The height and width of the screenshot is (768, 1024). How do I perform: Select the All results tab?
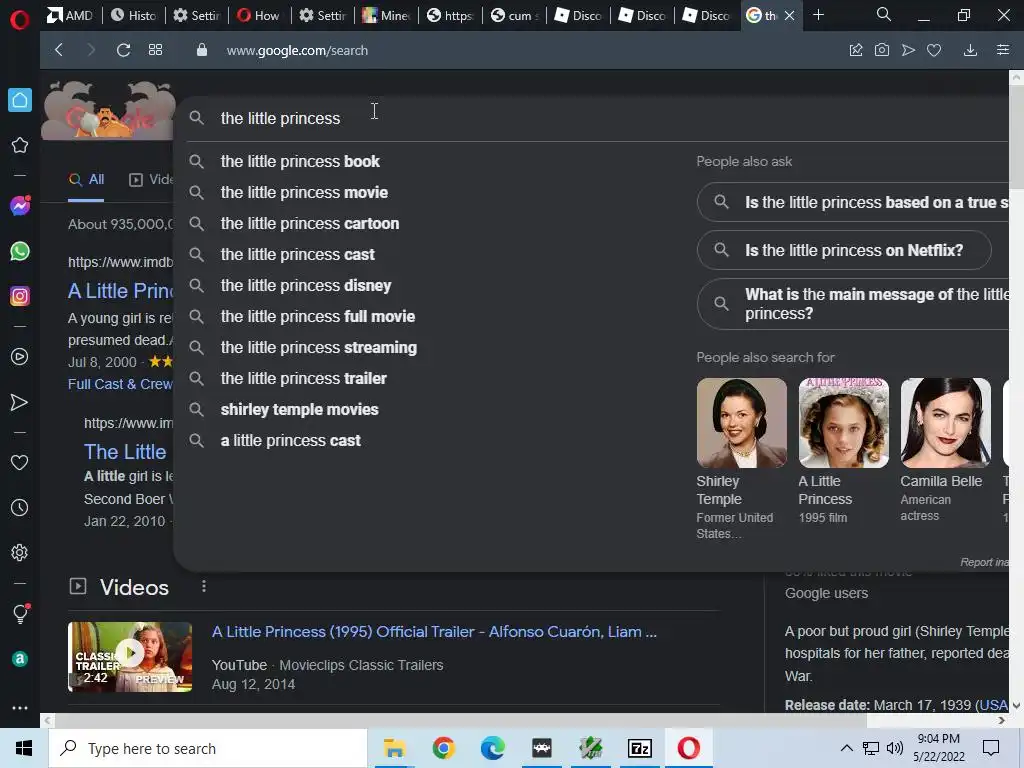tap(87, 180)
